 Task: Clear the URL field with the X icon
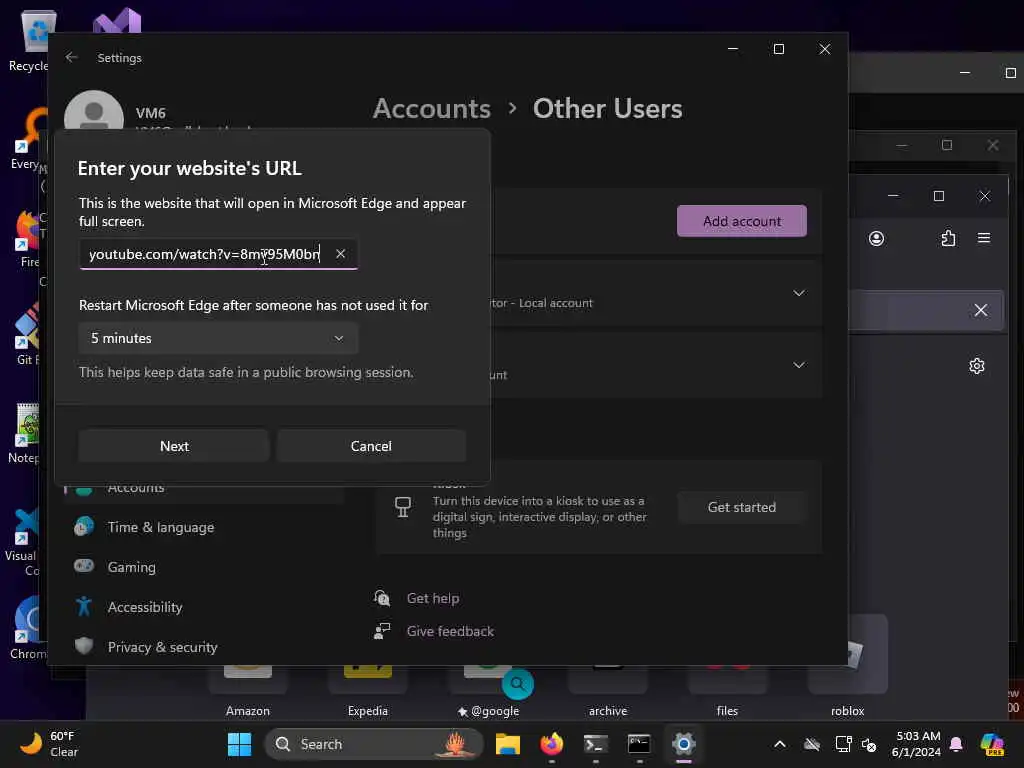340,254
